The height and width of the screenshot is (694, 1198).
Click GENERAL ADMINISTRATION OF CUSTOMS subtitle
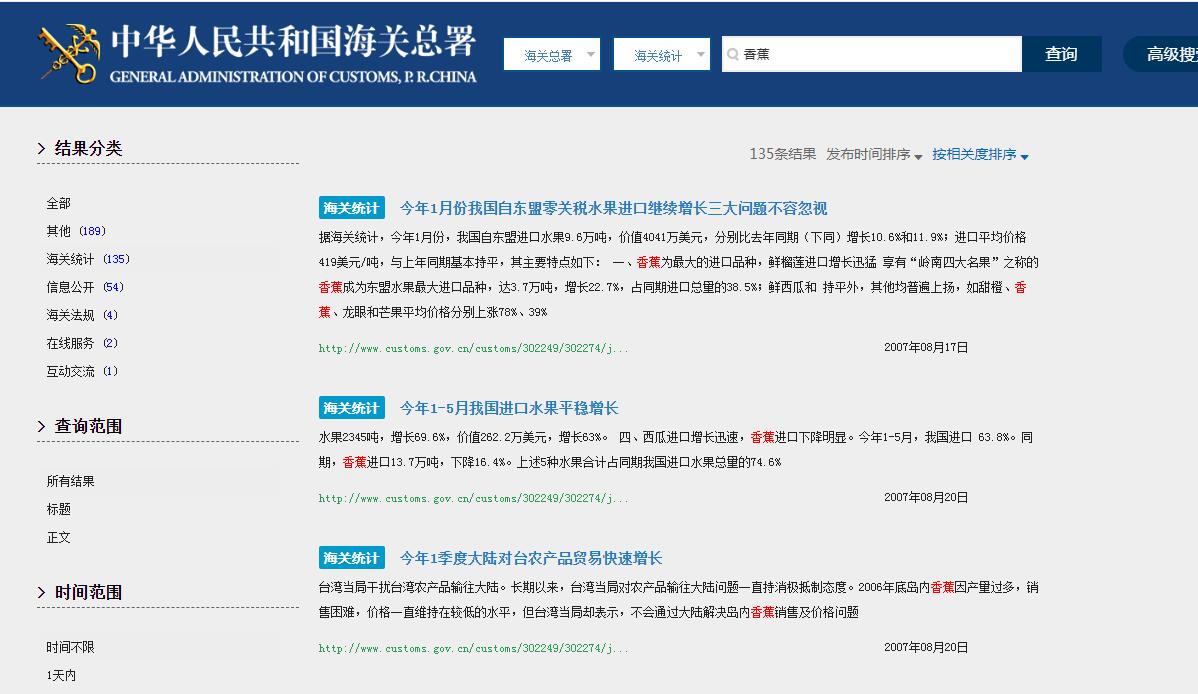pos(293,76)
